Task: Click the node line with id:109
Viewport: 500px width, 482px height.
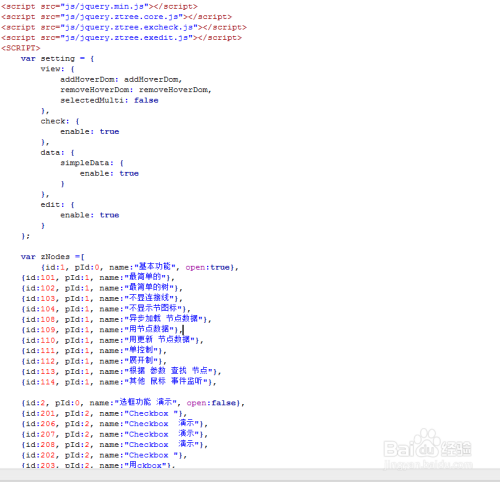Action: coord(102,329)
